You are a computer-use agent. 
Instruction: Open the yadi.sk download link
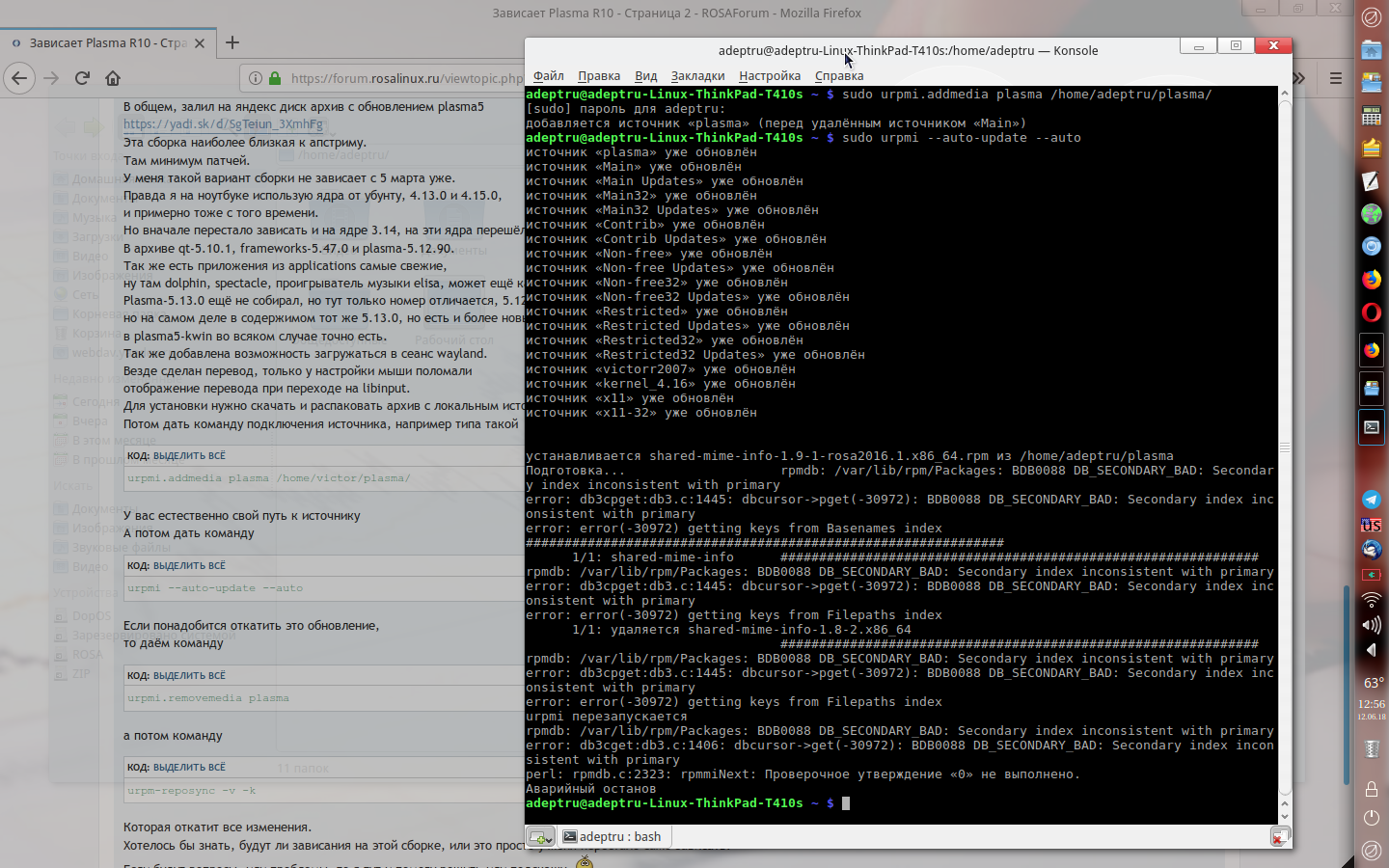(x=223, y=124)
